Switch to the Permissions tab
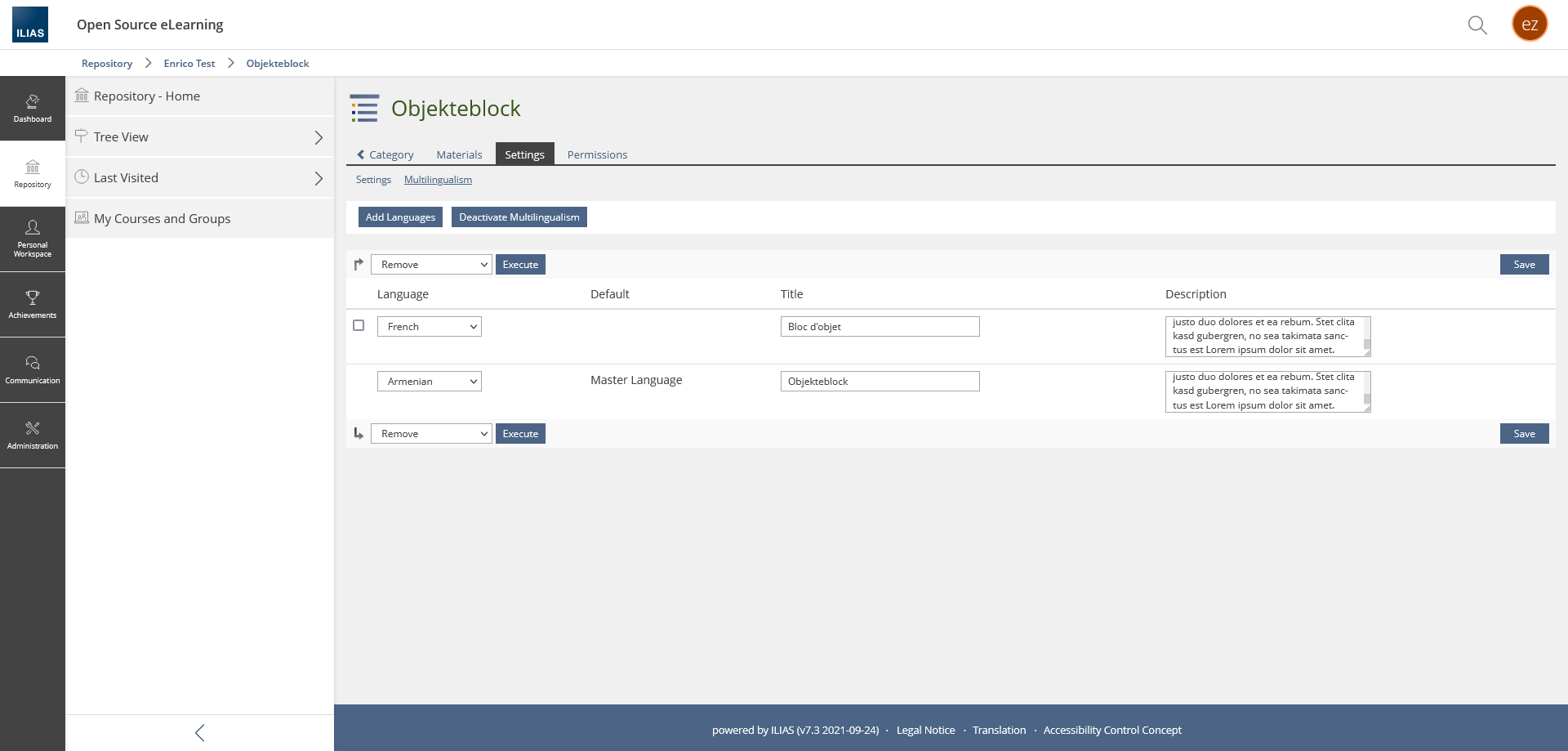 pos(597,154)
